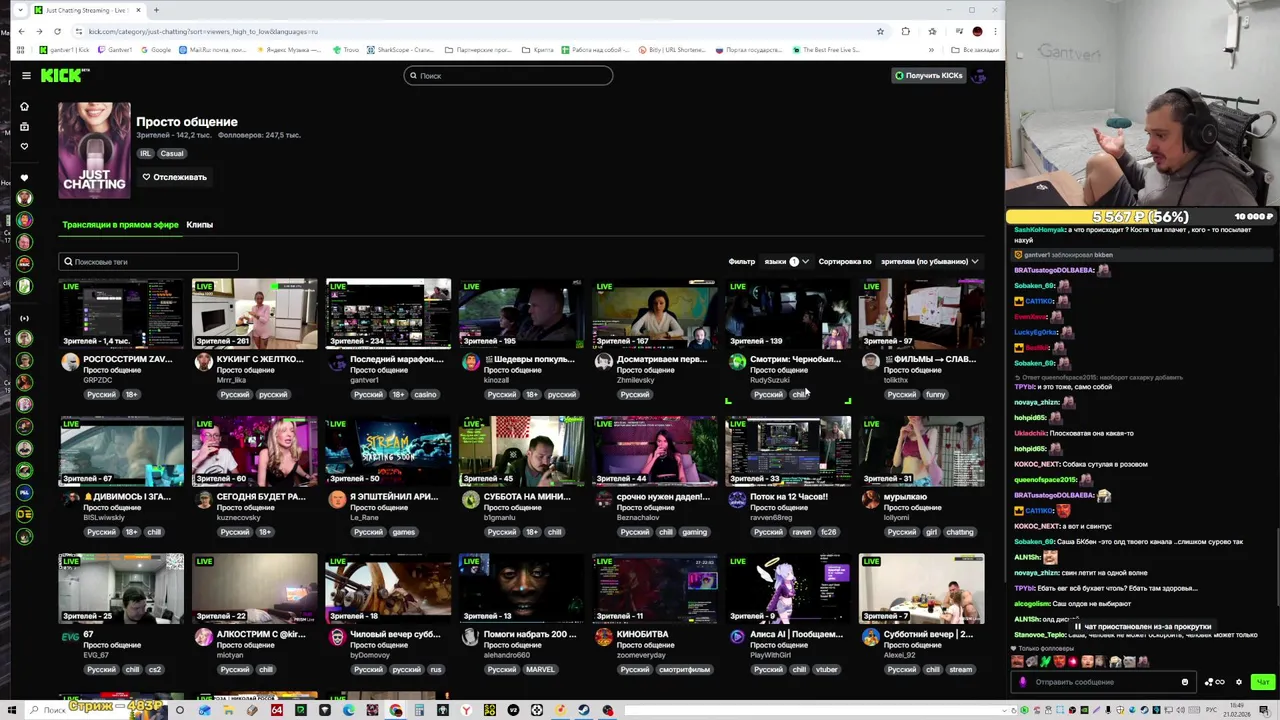Click the pink microphone icon in chat input

[1023, 682]
